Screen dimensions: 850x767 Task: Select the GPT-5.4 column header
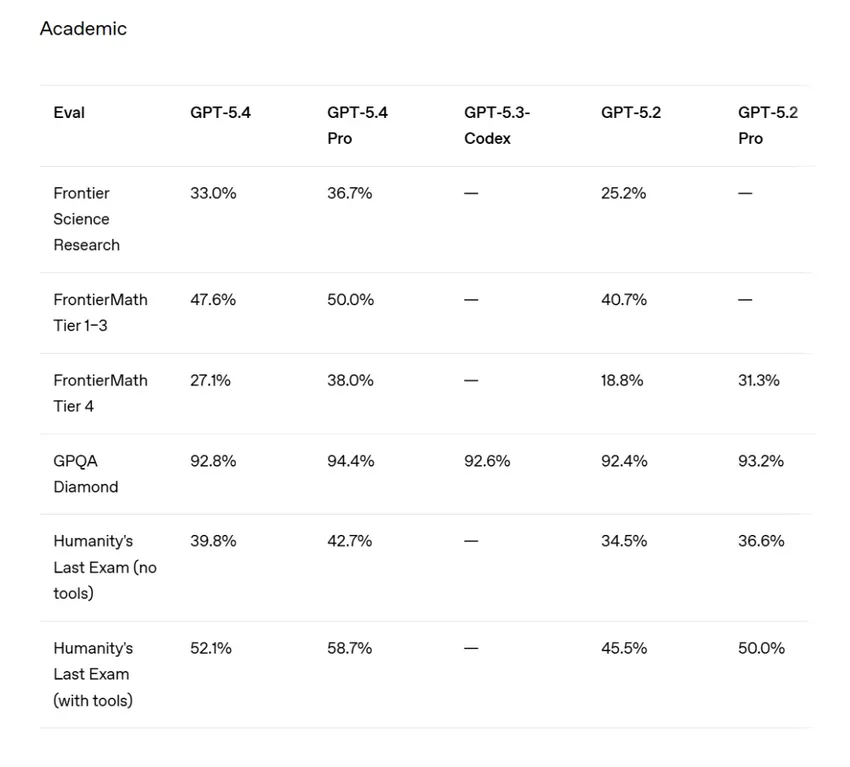point(220,113)
